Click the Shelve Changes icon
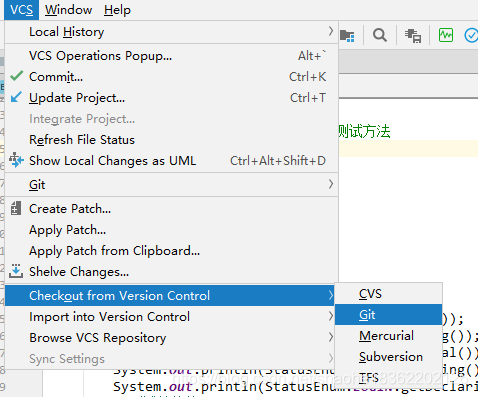Screen dimensions: 478x397 (16, 271)
